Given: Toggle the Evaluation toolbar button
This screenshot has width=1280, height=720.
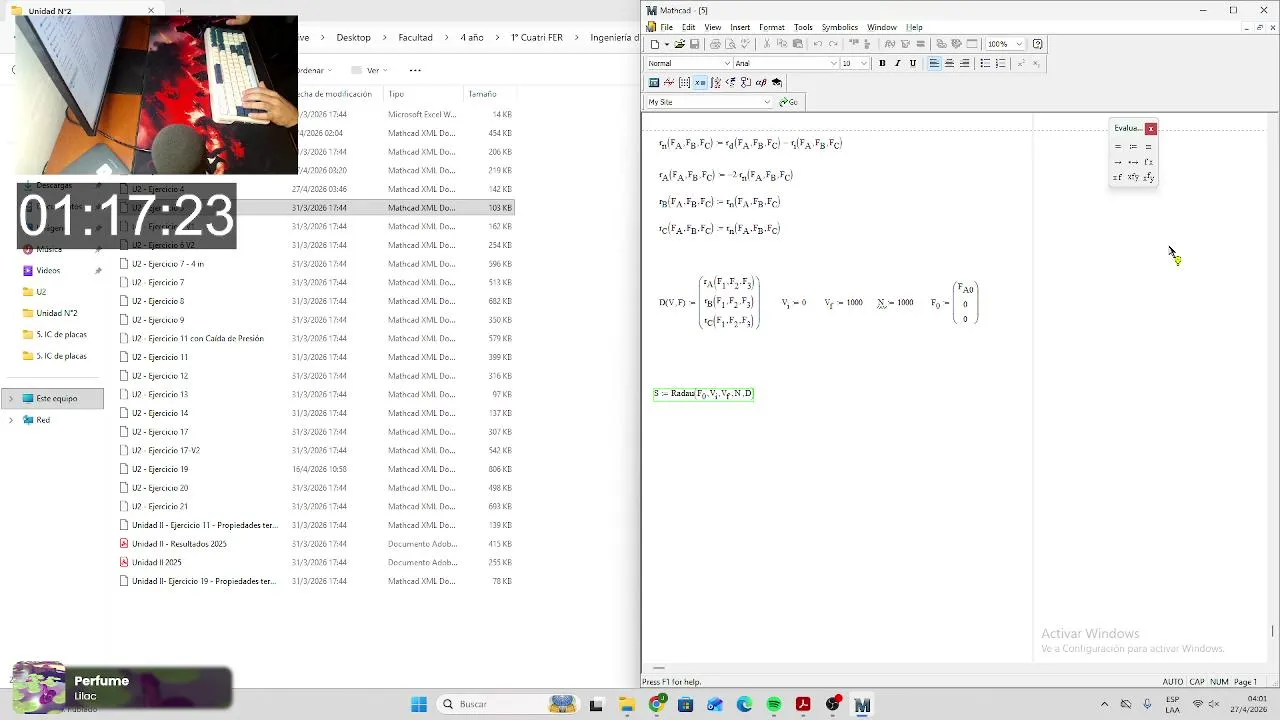Looking at the screenshot, I should (x=700, y=82).
